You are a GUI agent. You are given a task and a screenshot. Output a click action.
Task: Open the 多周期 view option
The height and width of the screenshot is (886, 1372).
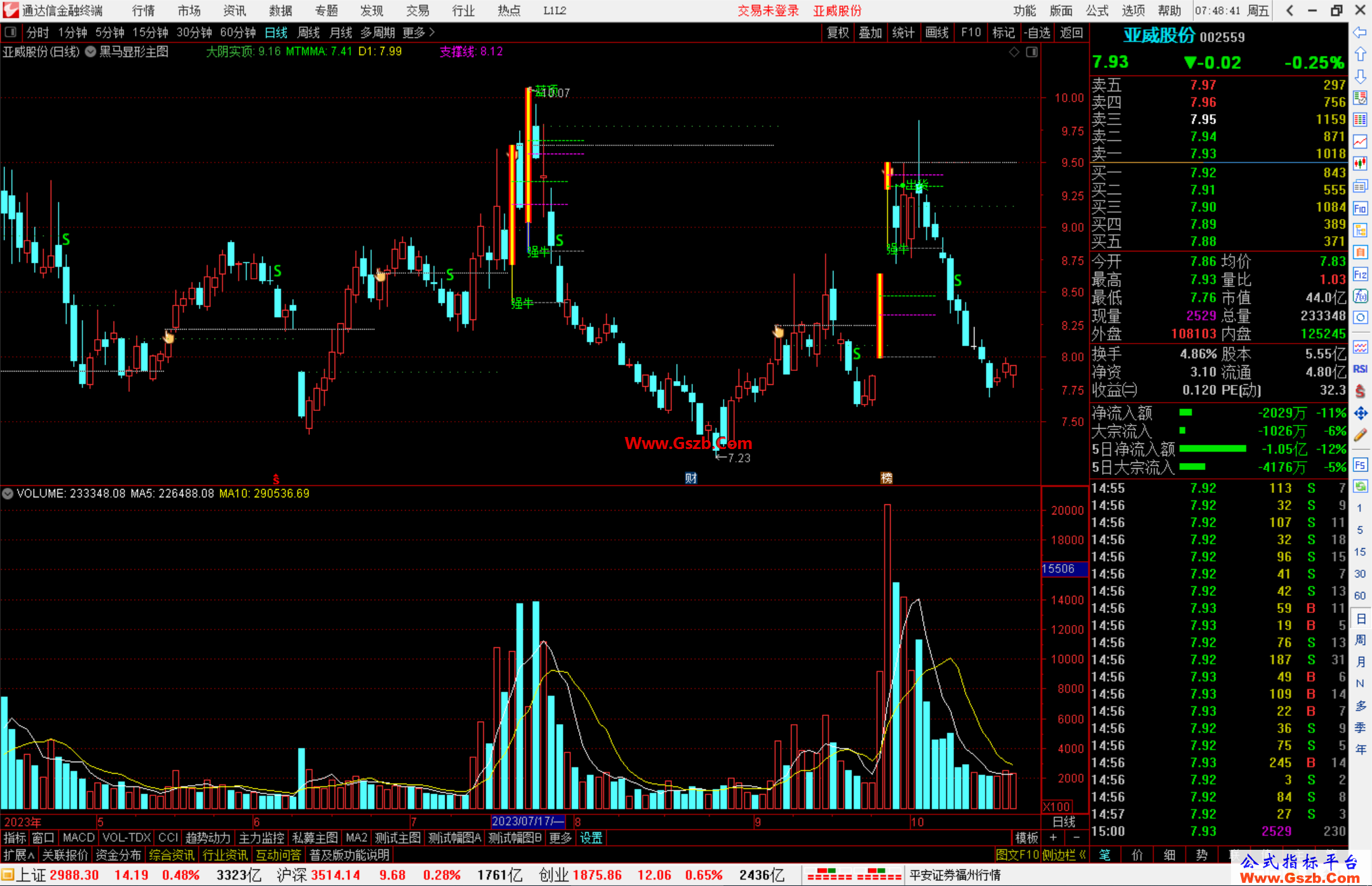point(378,32)
